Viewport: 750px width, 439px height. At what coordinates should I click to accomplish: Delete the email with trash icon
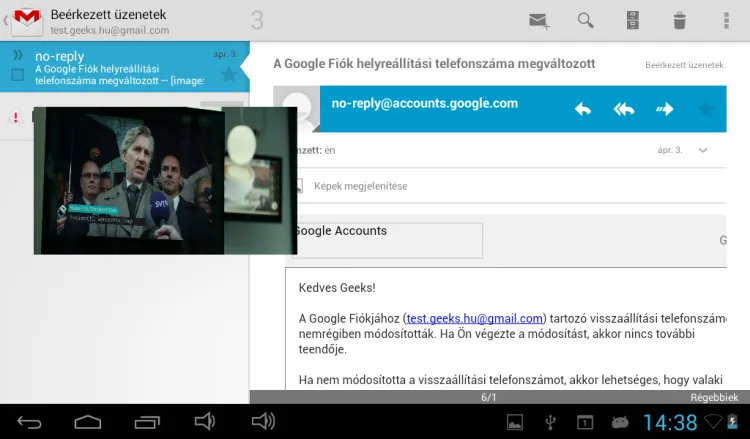point(680,20)
